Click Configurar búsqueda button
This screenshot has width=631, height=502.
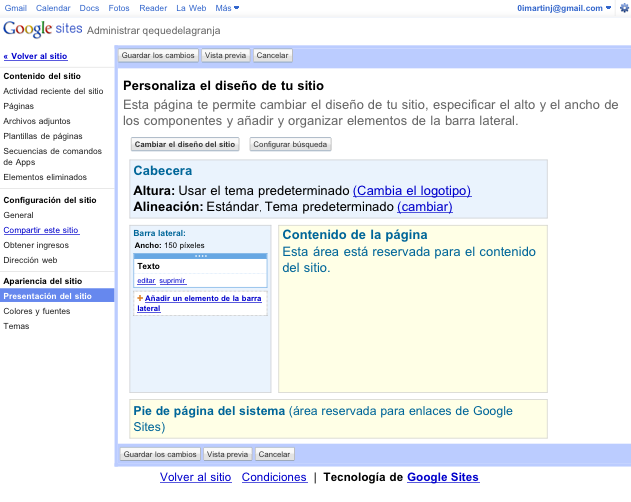click(x=290, y=145)
